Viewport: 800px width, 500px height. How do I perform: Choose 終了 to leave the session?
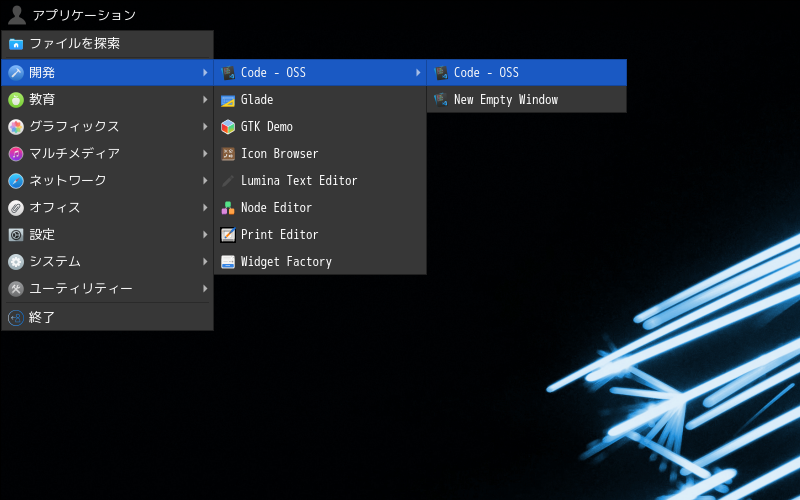107,318
